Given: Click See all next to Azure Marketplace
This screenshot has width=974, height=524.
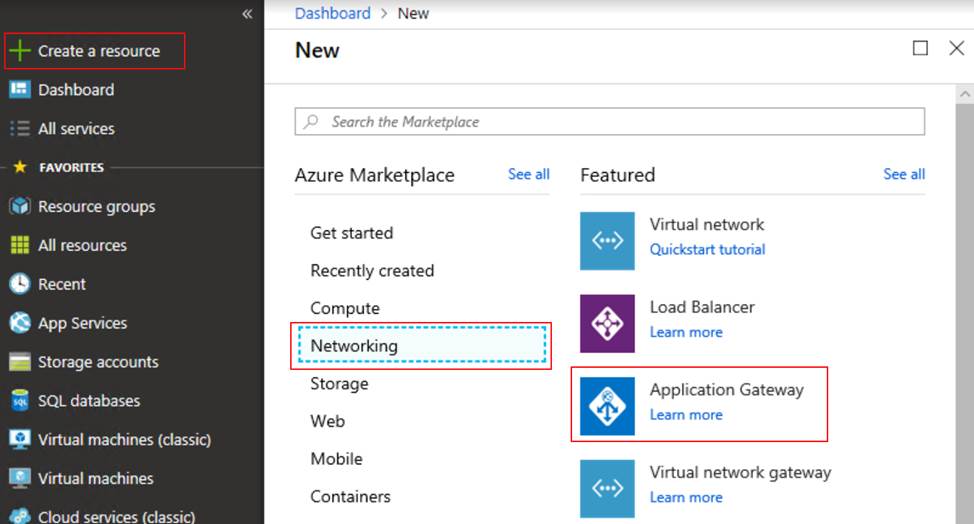Looking at the screenshot, I should click(x=529, y=174).
